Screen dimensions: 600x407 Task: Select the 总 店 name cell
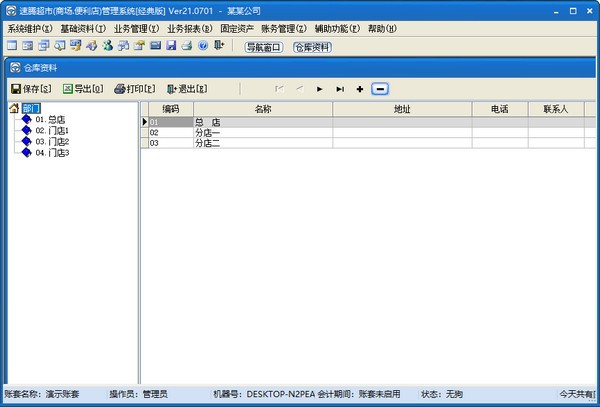click(x=263, y=122)
